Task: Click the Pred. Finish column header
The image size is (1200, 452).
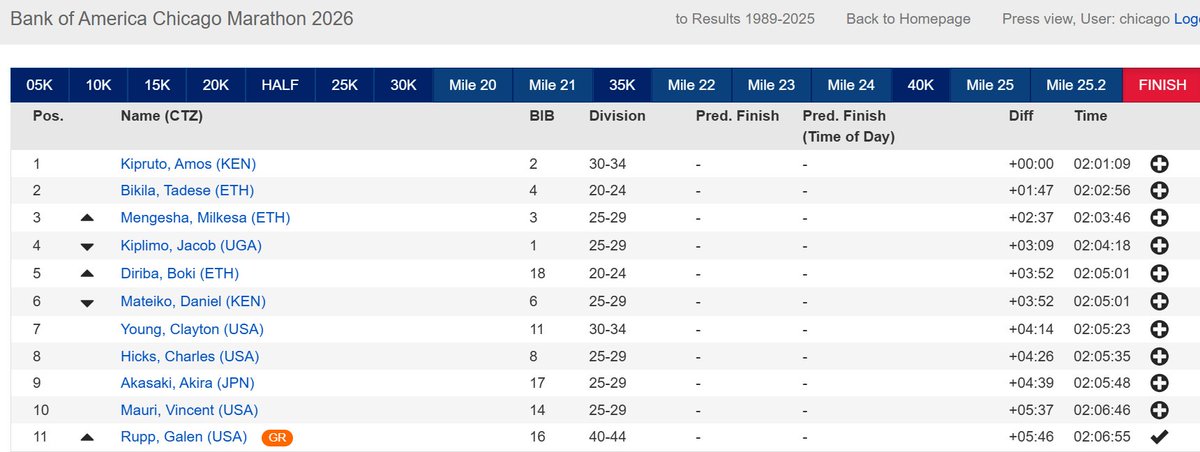Action: [737, 116]
